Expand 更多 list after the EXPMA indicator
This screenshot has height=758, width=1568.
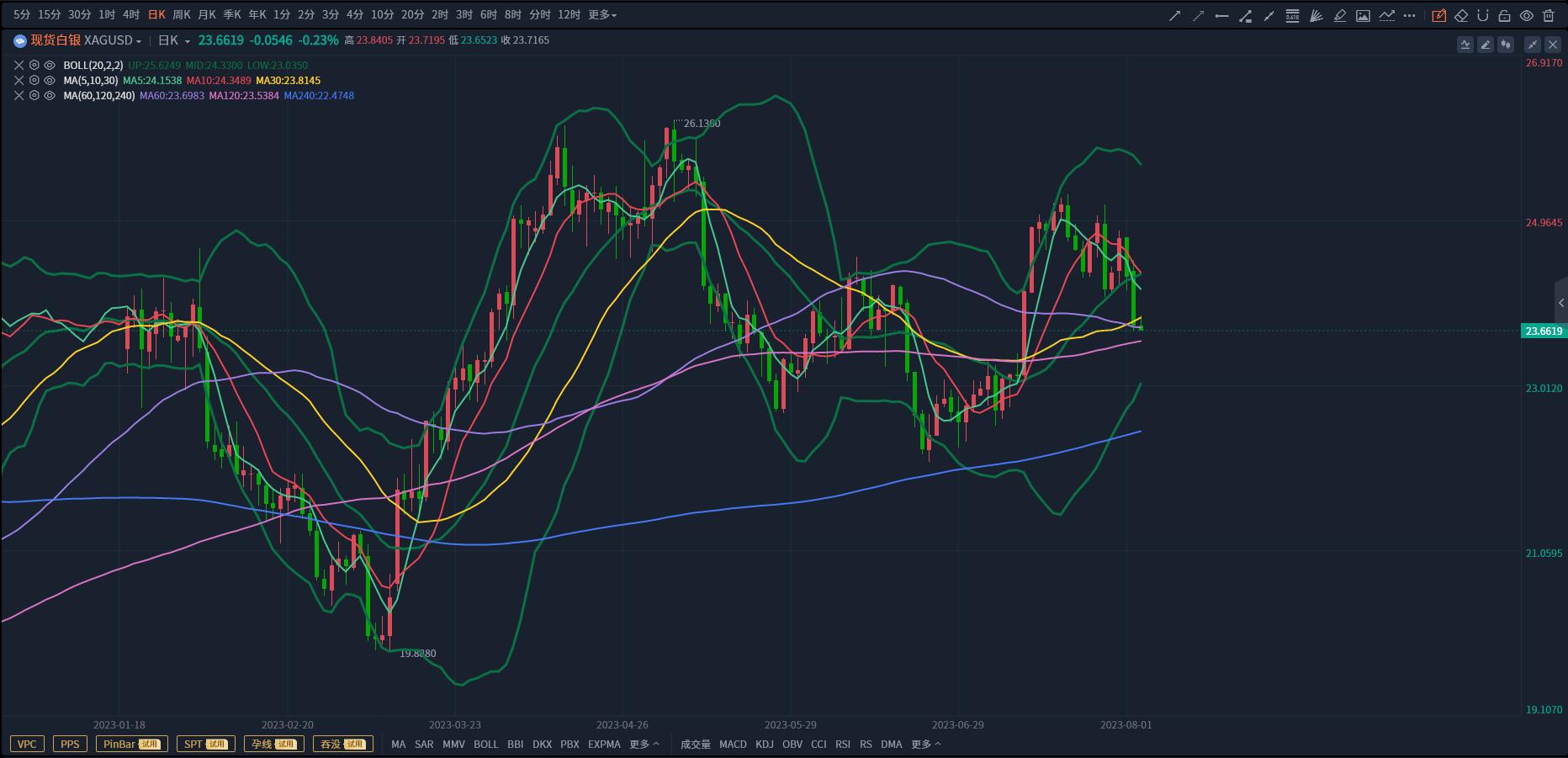point(644,744)
